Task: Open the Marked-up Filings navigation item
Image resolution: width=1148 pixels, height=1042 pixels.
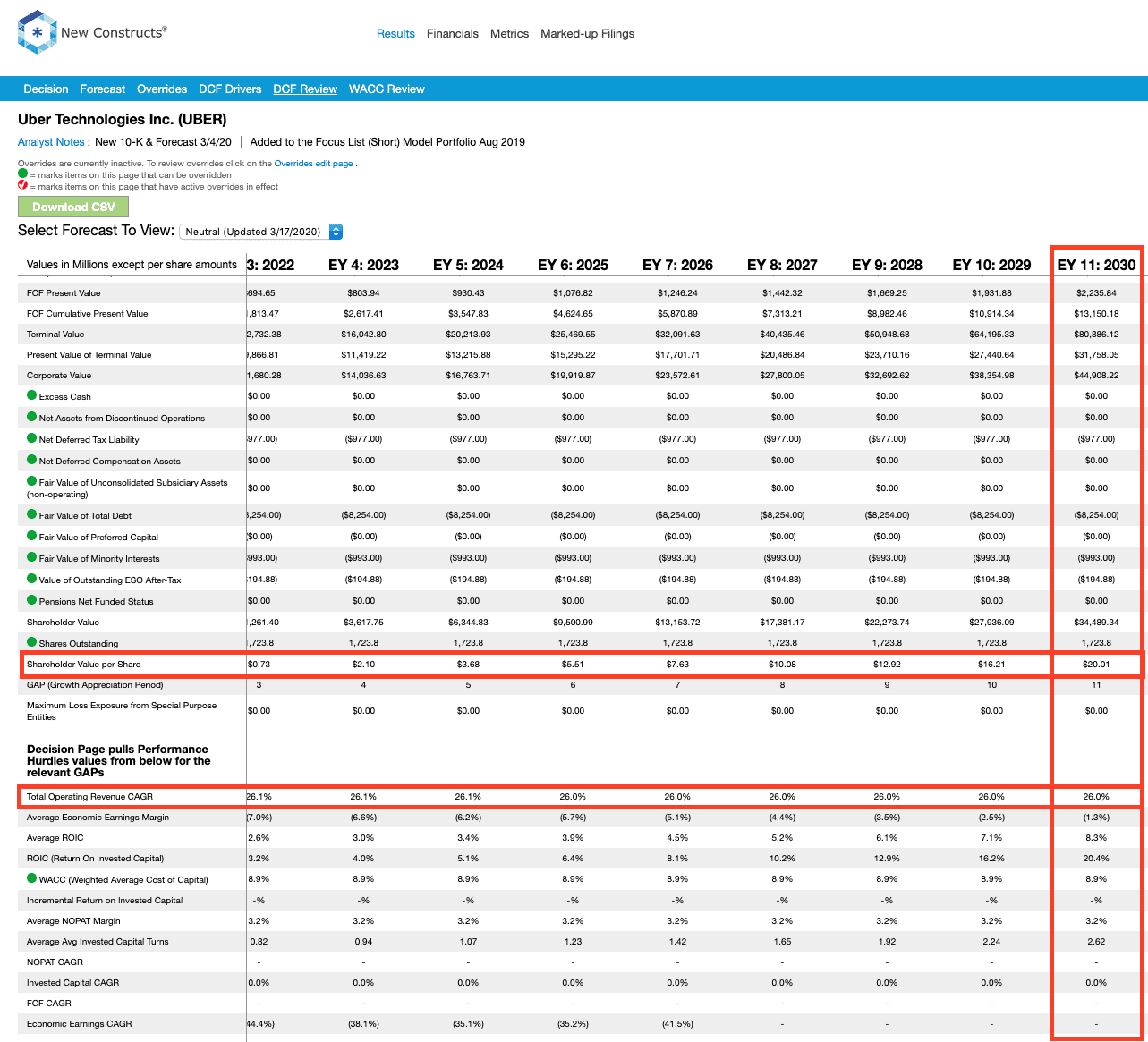Action: pos(587,34)
